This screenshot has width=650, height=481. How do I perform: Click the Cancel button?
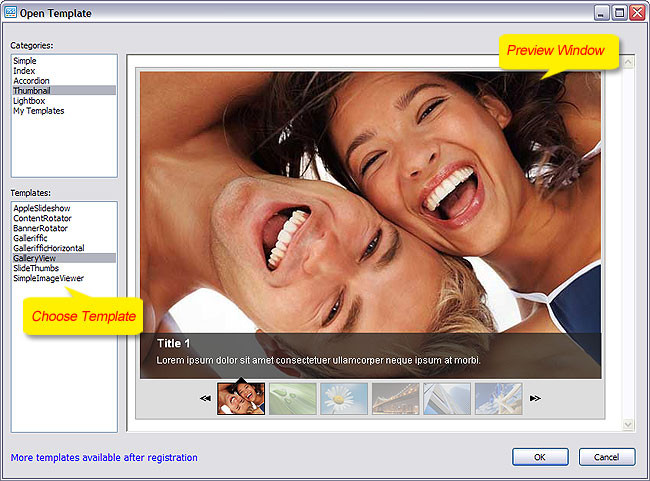607,457
